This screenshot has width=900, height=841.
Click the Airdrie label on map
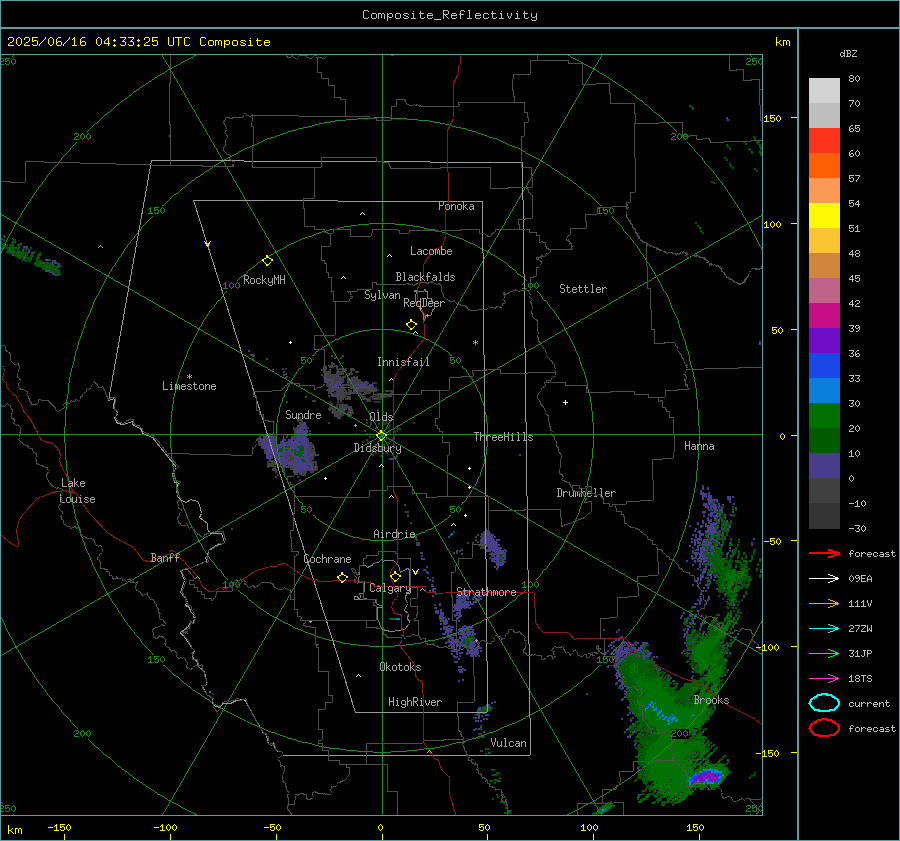click(x=394, y=534)
